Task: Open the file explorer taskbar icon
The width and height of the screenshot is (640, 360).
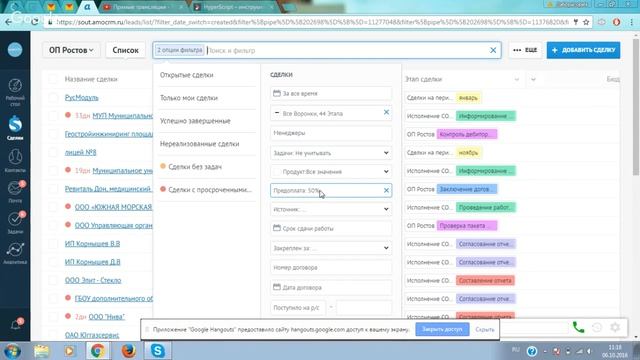Action: tap(41, 351)
